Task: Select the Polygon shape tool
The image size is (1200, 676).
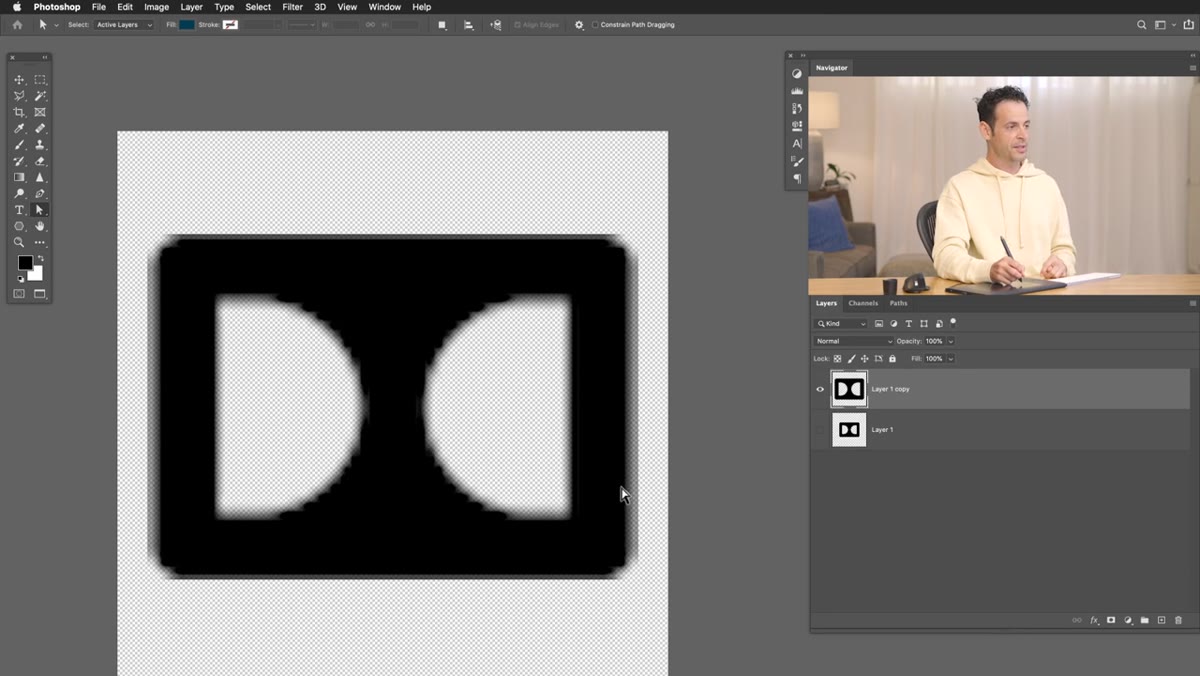Action: point(19,226)
